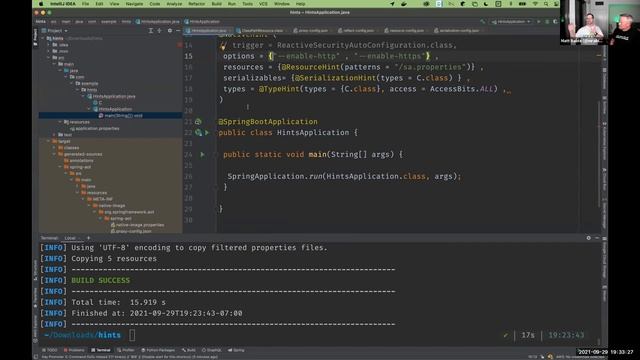Place cursor on @SpringBootApplication annotation
Image resolution: width=640 pixels, height=360 pixels.
click(268, 122)
